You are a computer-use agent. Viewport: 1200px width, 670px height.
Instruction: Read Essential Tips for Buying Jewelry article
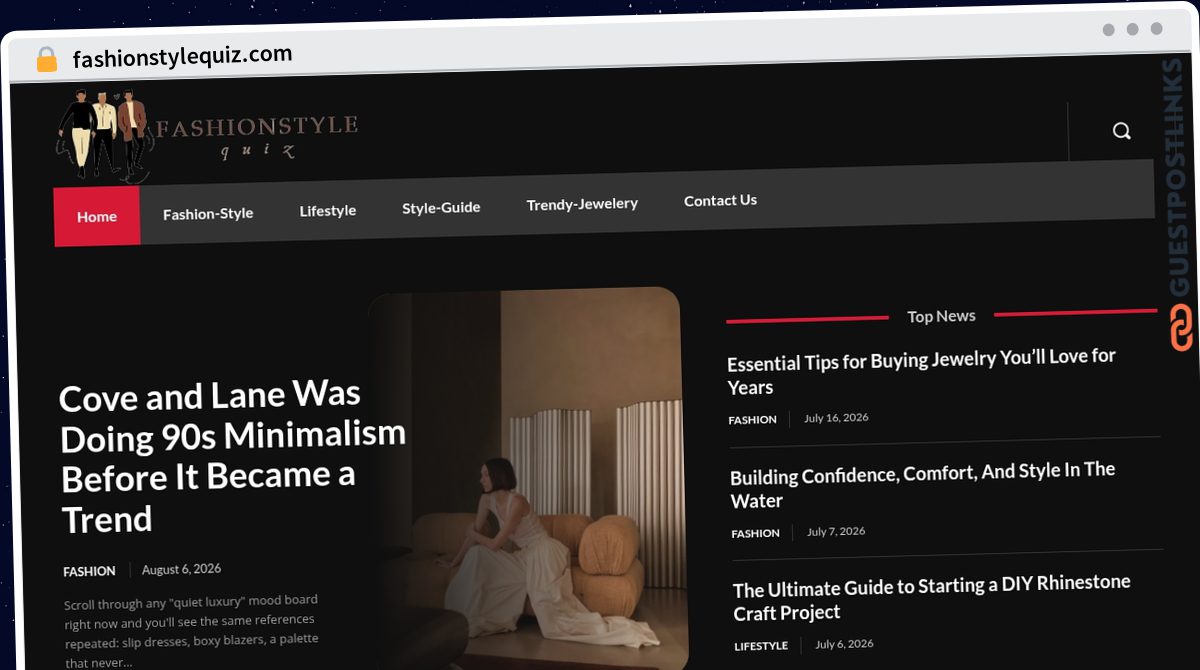click(x=921, y=371)
